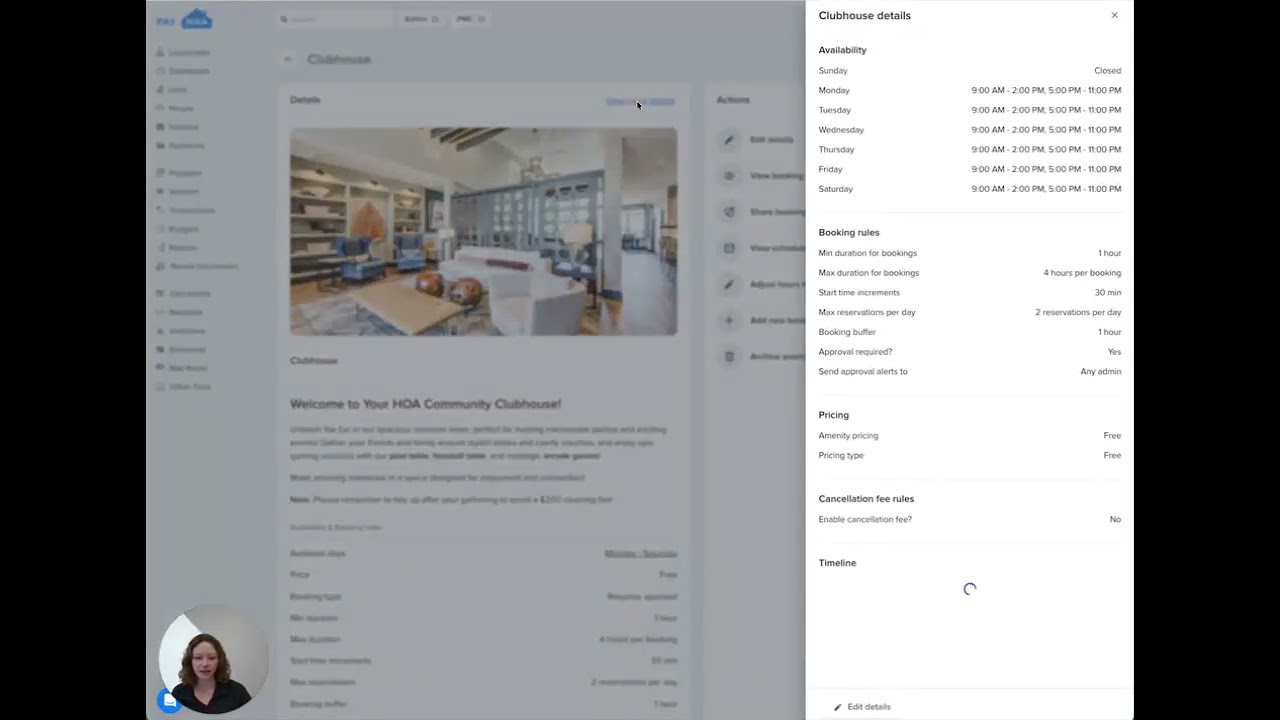Click the calendar icon for View schedule
Viewport: 1280px width, 720px height.
pos(729,248)
